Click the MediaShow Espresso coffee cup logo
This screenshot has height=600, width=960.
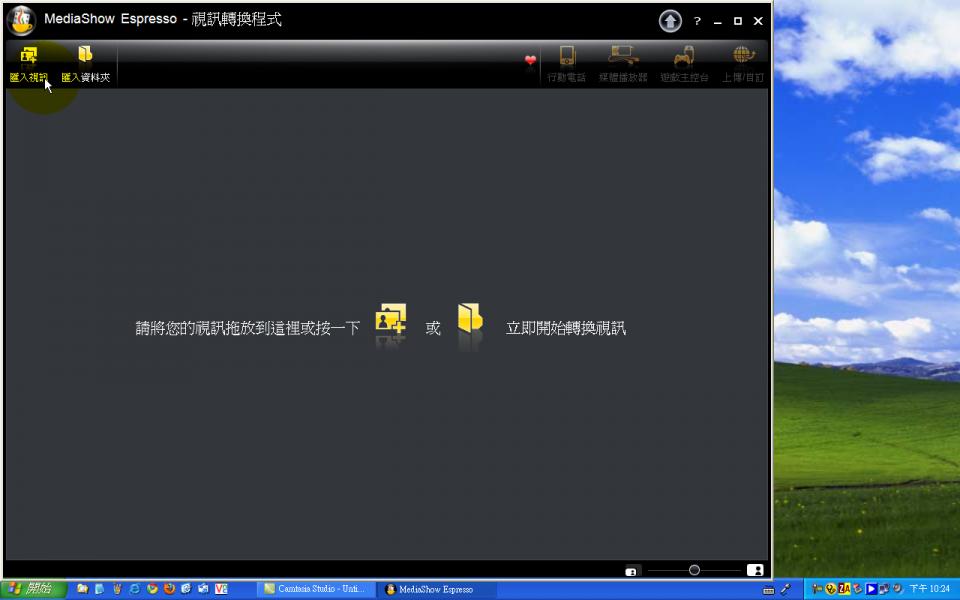coord(21,20)
